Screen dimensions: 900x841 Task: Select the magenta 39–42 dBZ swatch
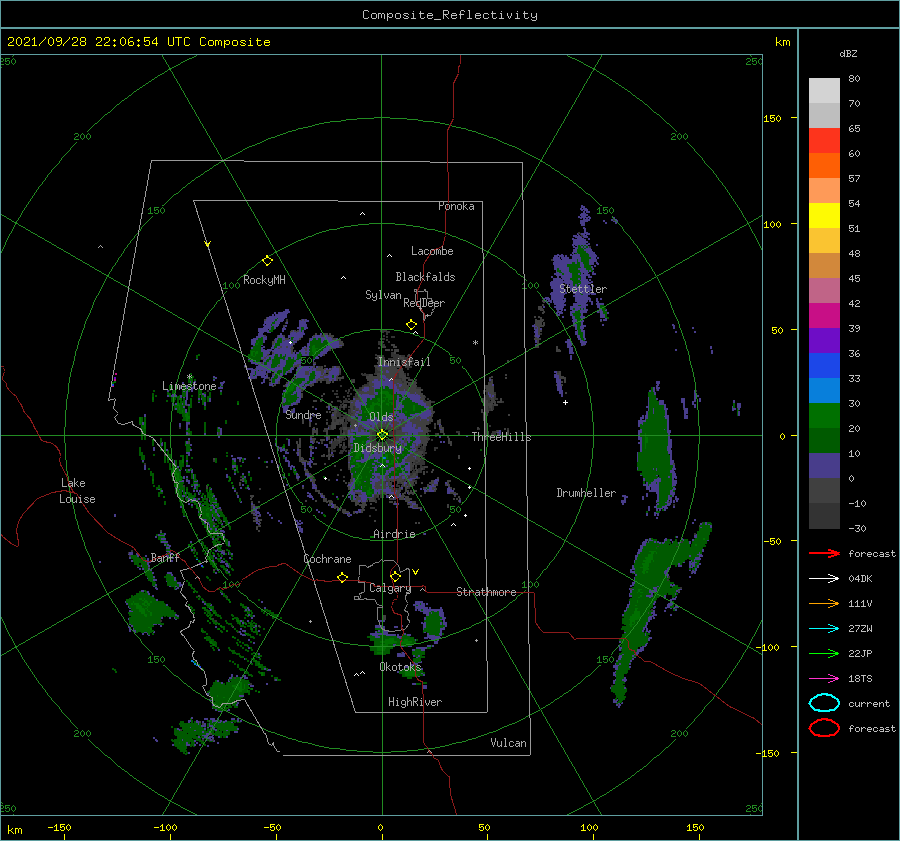tap(824, 316)
